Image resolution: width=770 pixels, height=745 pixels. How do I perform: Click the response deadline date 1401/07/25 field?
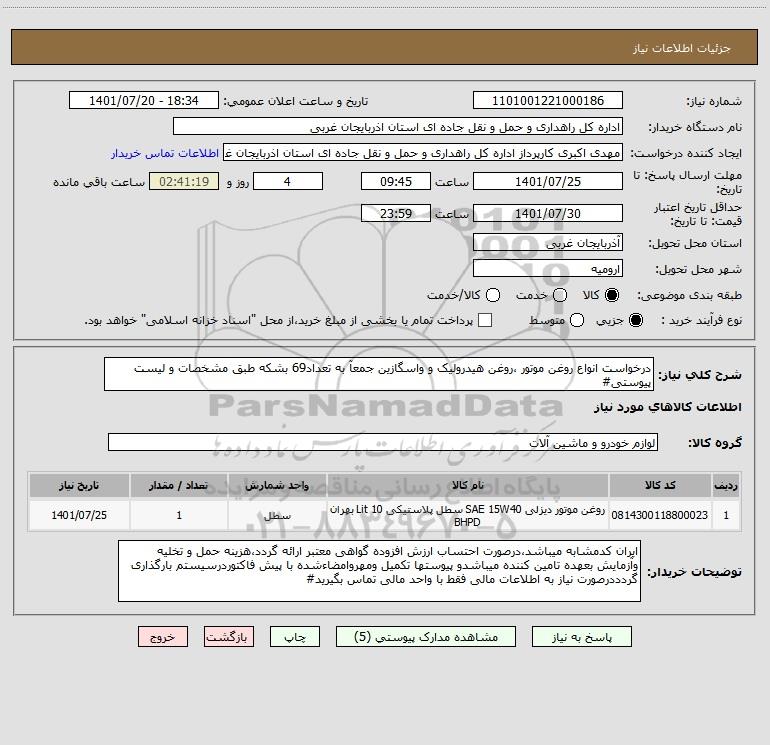pyautogui.click(x=548, y=181)
